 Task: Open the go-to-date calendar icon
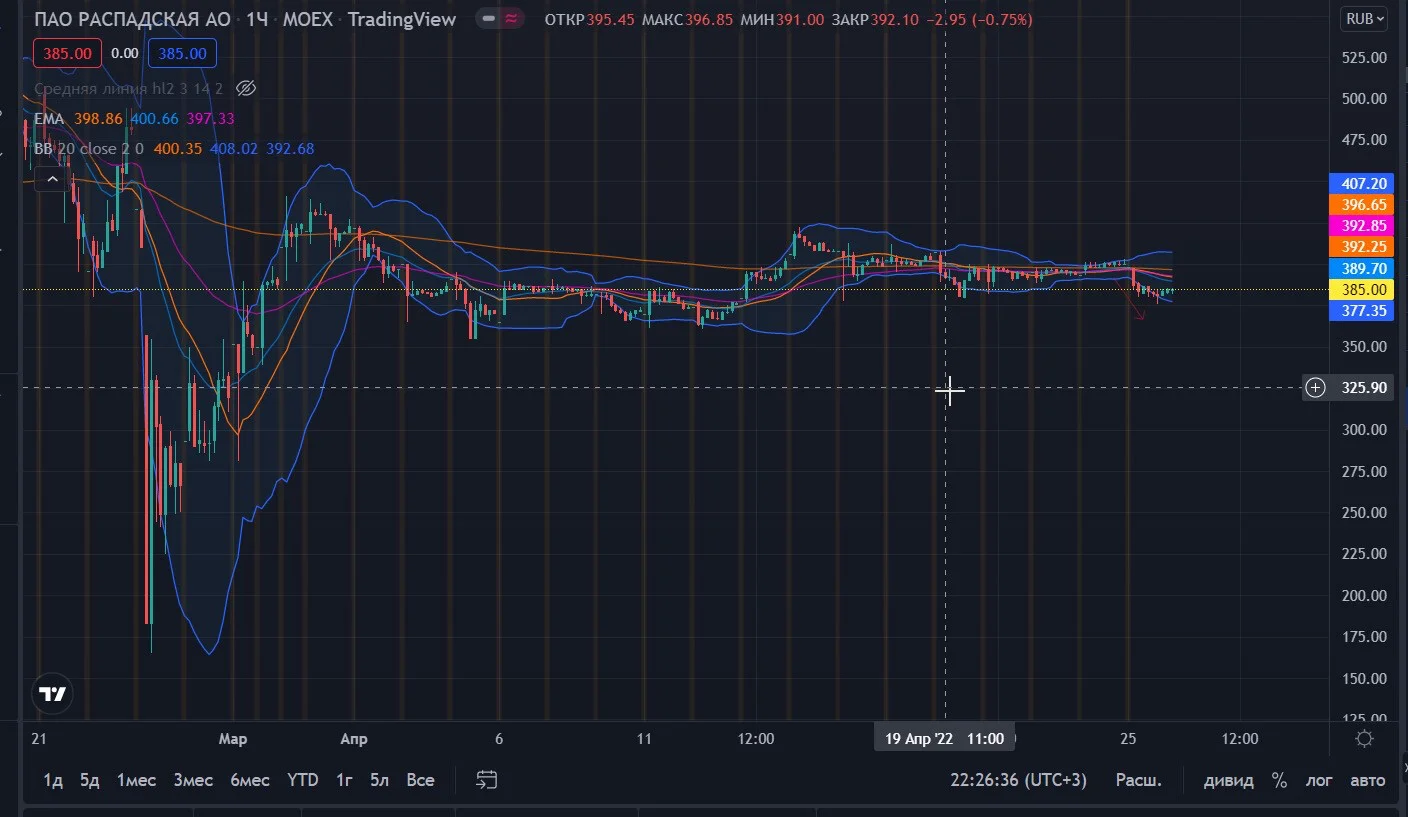pos(487,780)
